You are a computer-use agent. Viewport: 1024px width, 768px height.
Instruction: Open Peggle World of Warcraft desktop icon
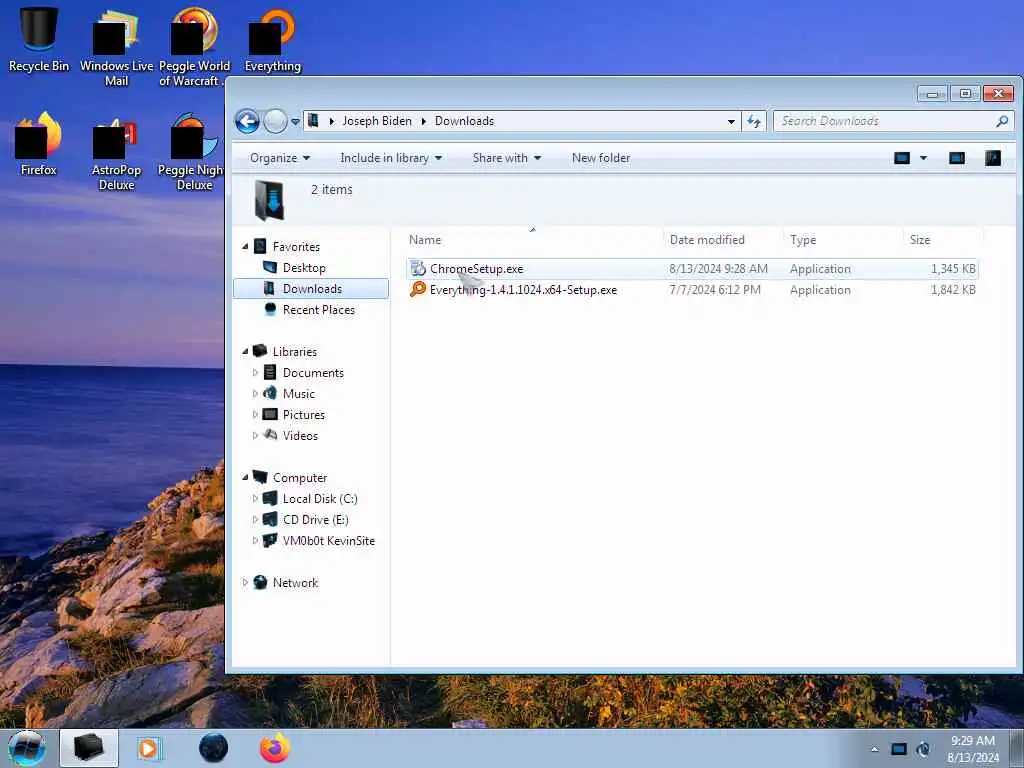click(x=194, y=47)
